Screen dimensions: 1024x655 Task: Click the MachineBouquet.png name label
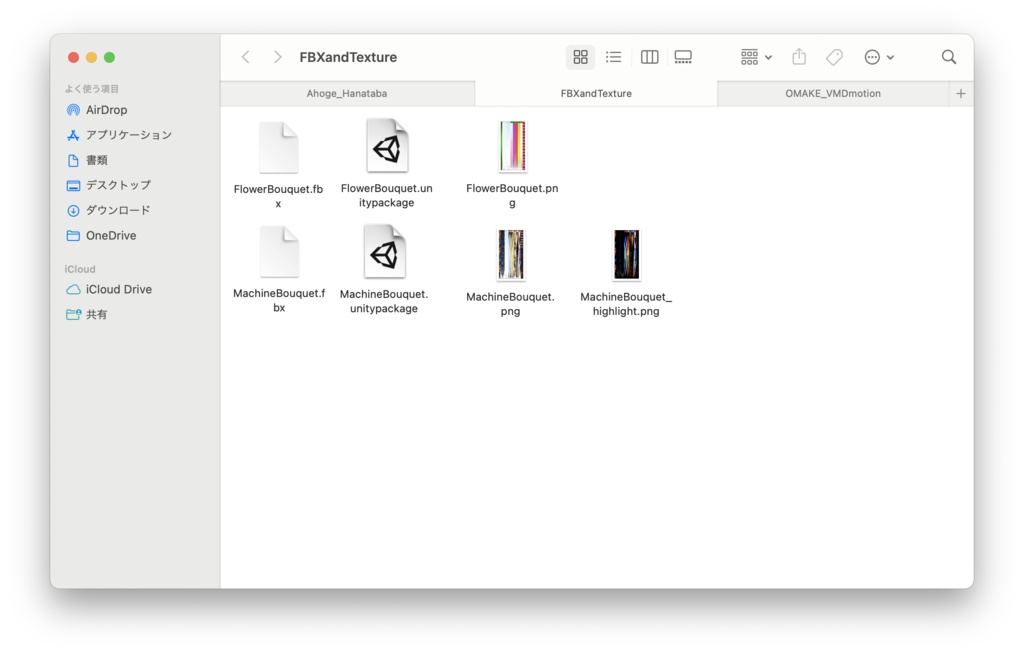[510, 304]
